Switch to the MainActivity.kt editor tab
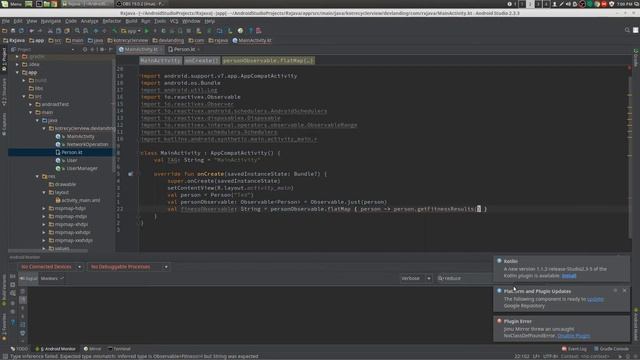 click(141, 49)
